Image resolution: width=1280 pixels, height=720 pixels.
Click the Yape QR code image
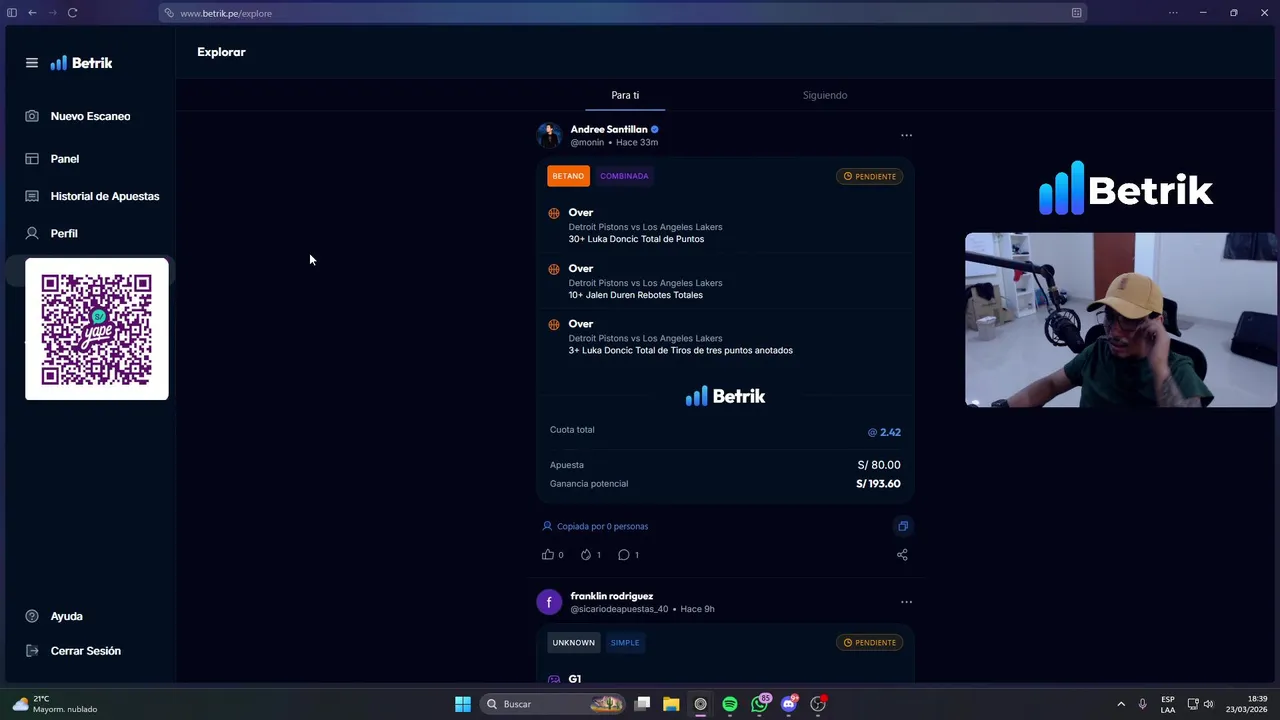pyautogui.click(x=97, y=329)
